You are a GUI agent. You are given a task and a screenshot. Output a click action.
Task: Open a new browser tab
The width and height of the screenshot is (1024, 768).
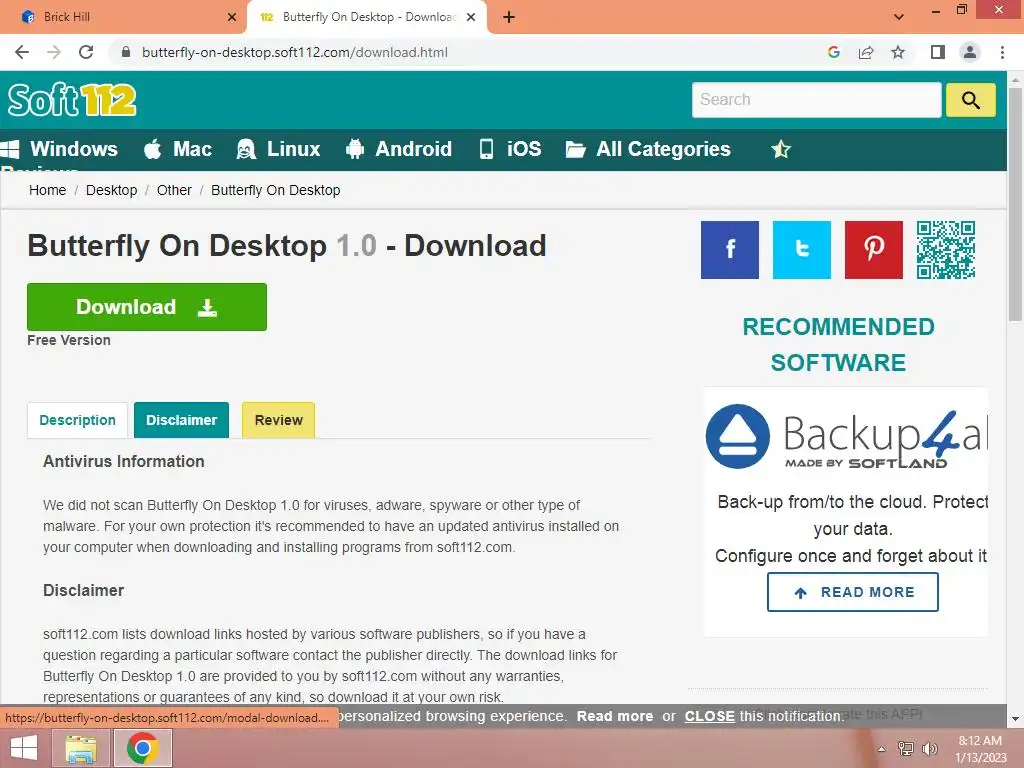[x=509, y=17]
